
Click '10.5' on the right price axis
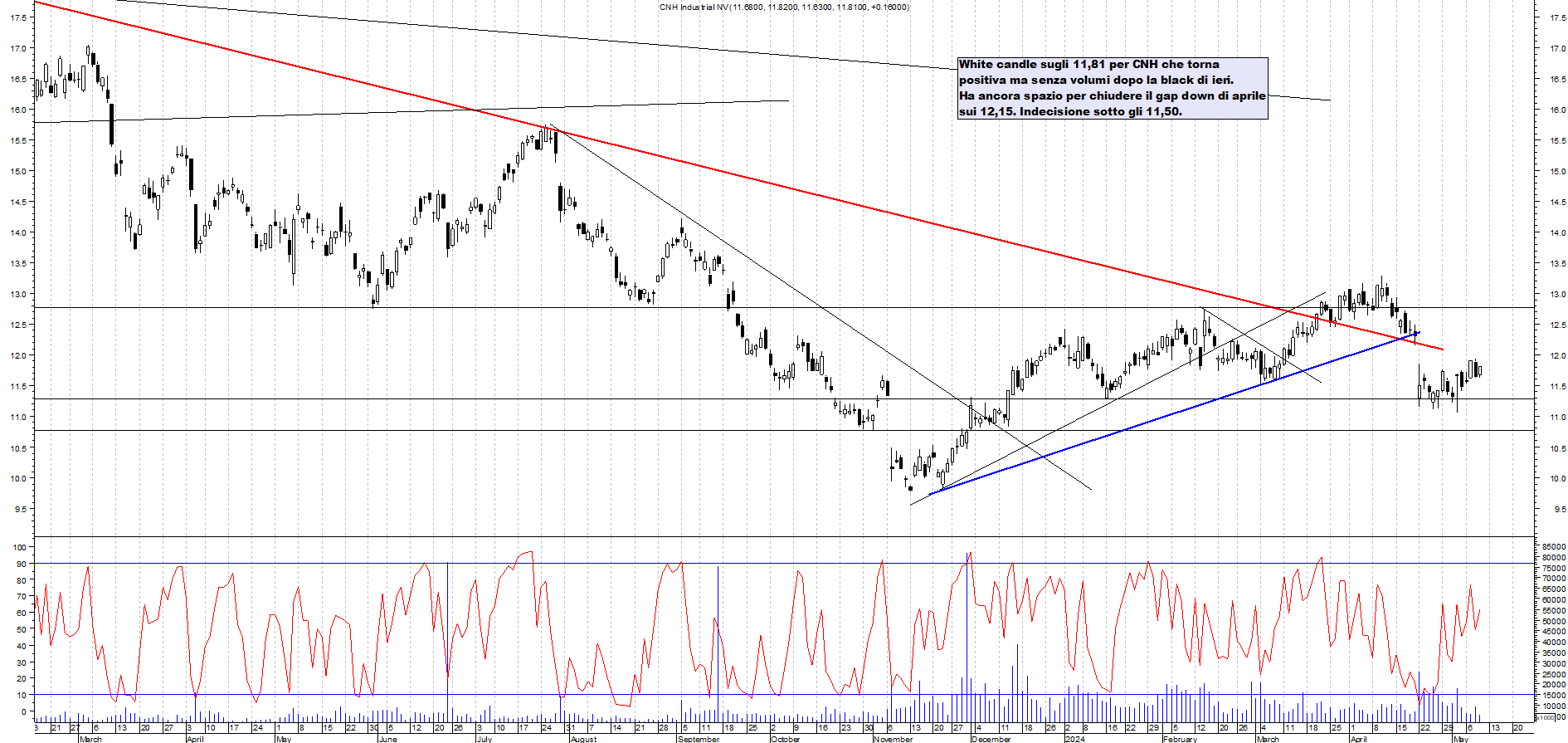(x=1557, y=448)
